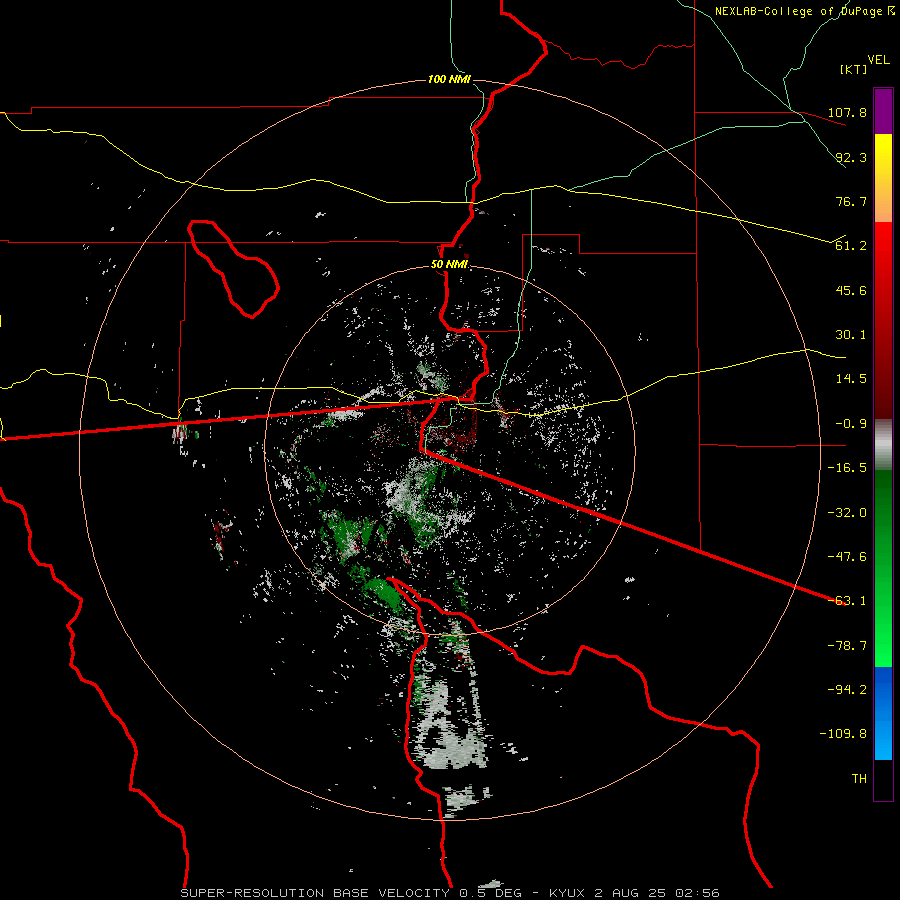Click the 50 NMI range ring label

click(x=449, y=265)
